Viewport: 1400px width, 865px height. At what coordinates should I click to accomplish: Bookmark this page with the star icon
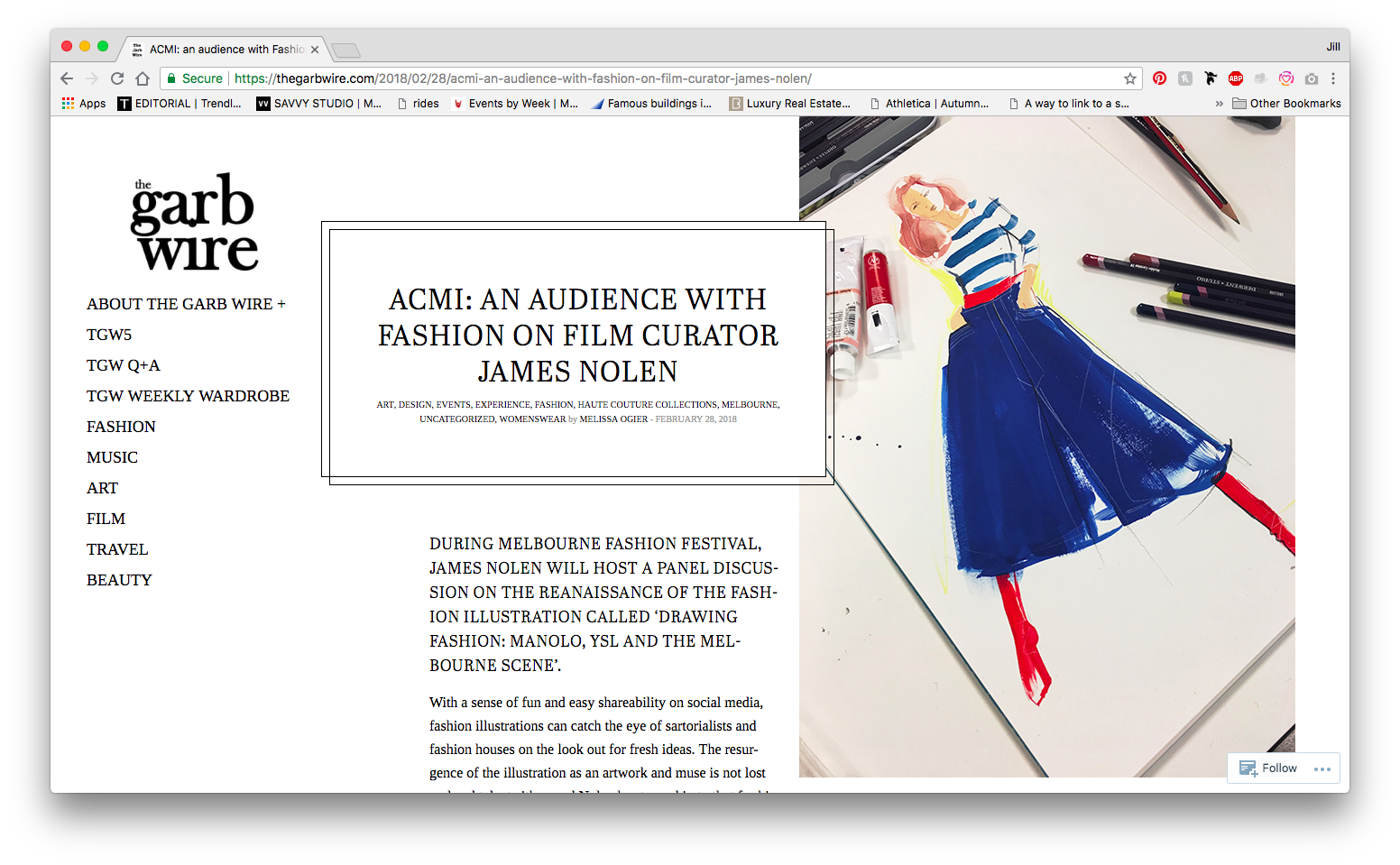(1130, 78)
